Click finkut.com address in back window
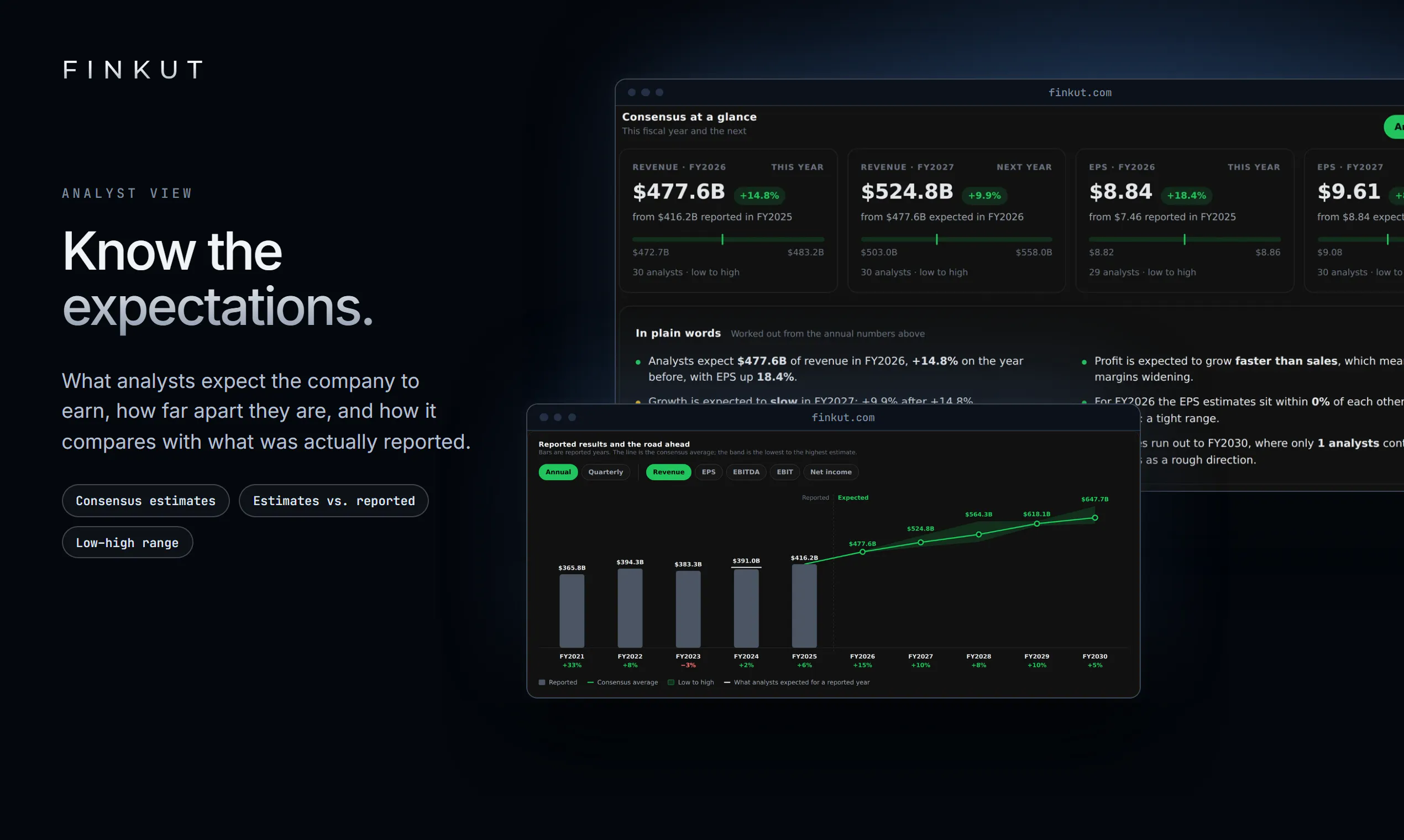This screenshot has width=1404, height=840. (x=1080, y=93)
